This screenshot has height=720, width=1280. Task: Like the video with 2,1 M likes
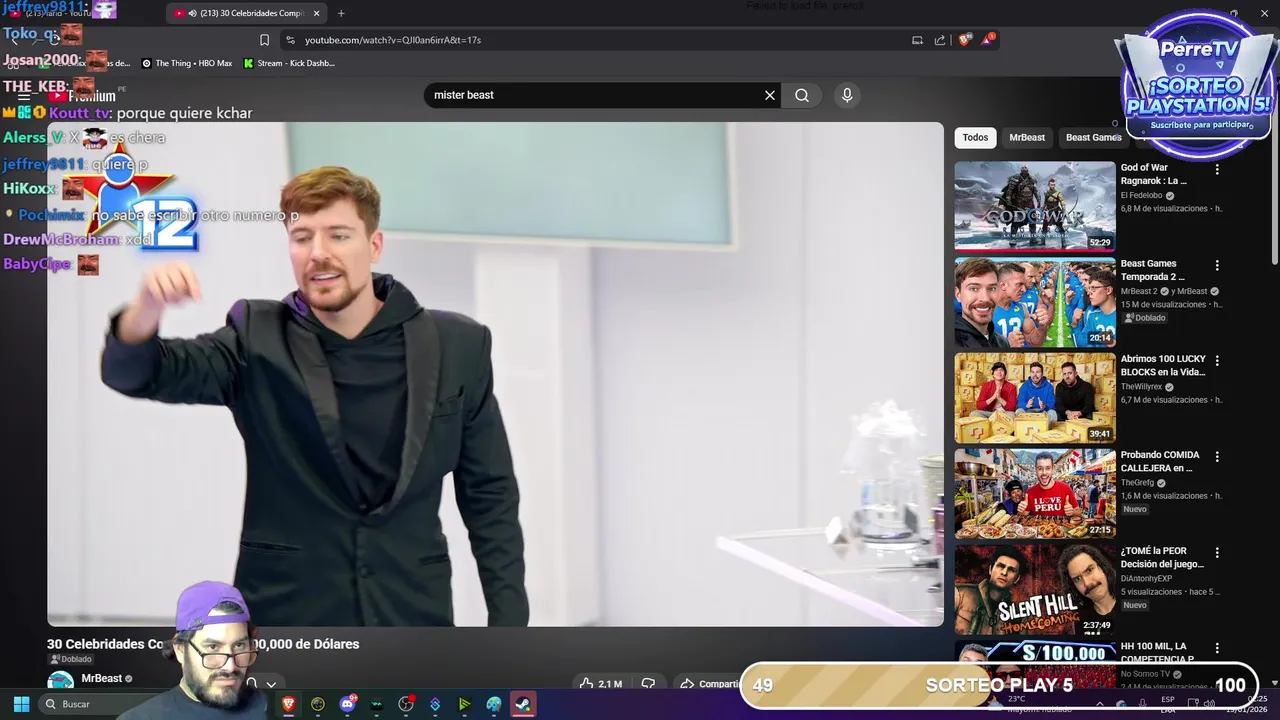tap(600, 684)
